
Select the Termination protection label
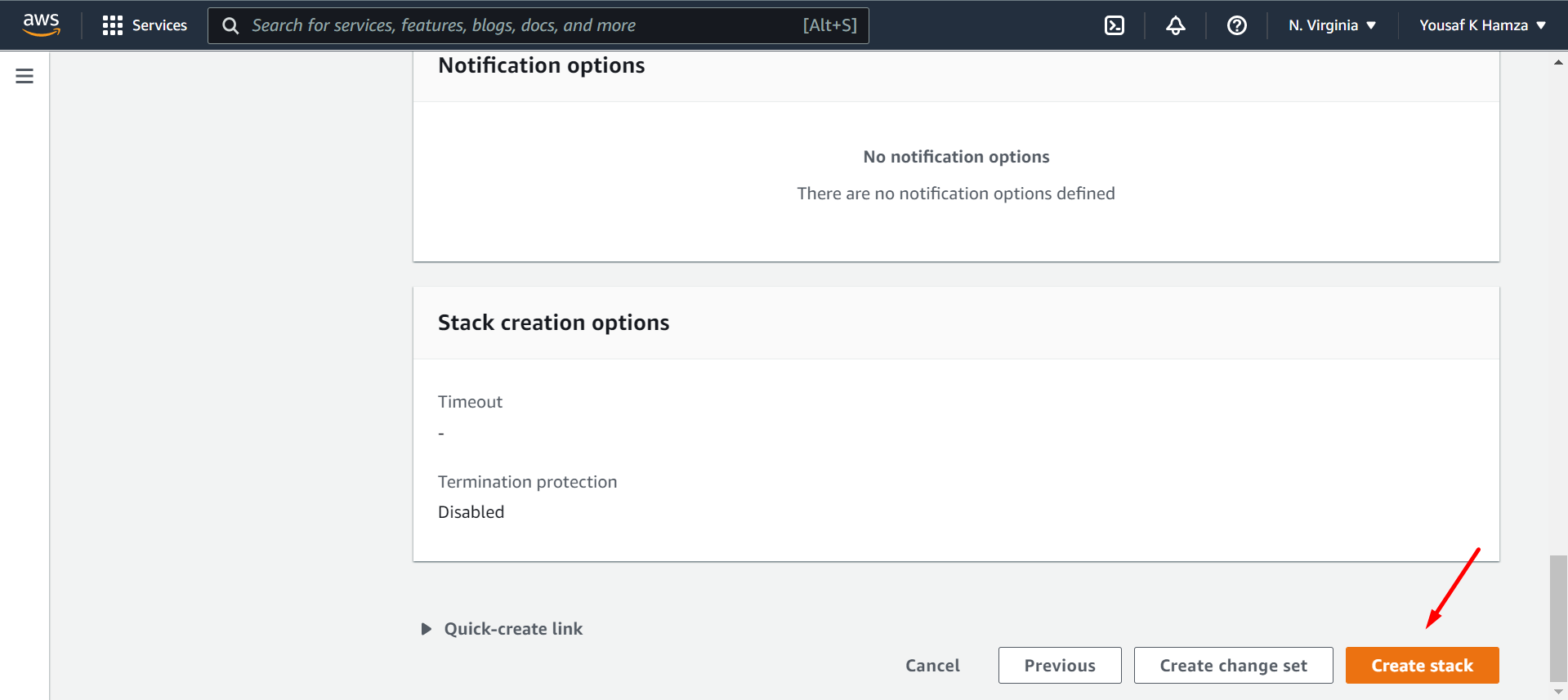(x=527, y=482)
